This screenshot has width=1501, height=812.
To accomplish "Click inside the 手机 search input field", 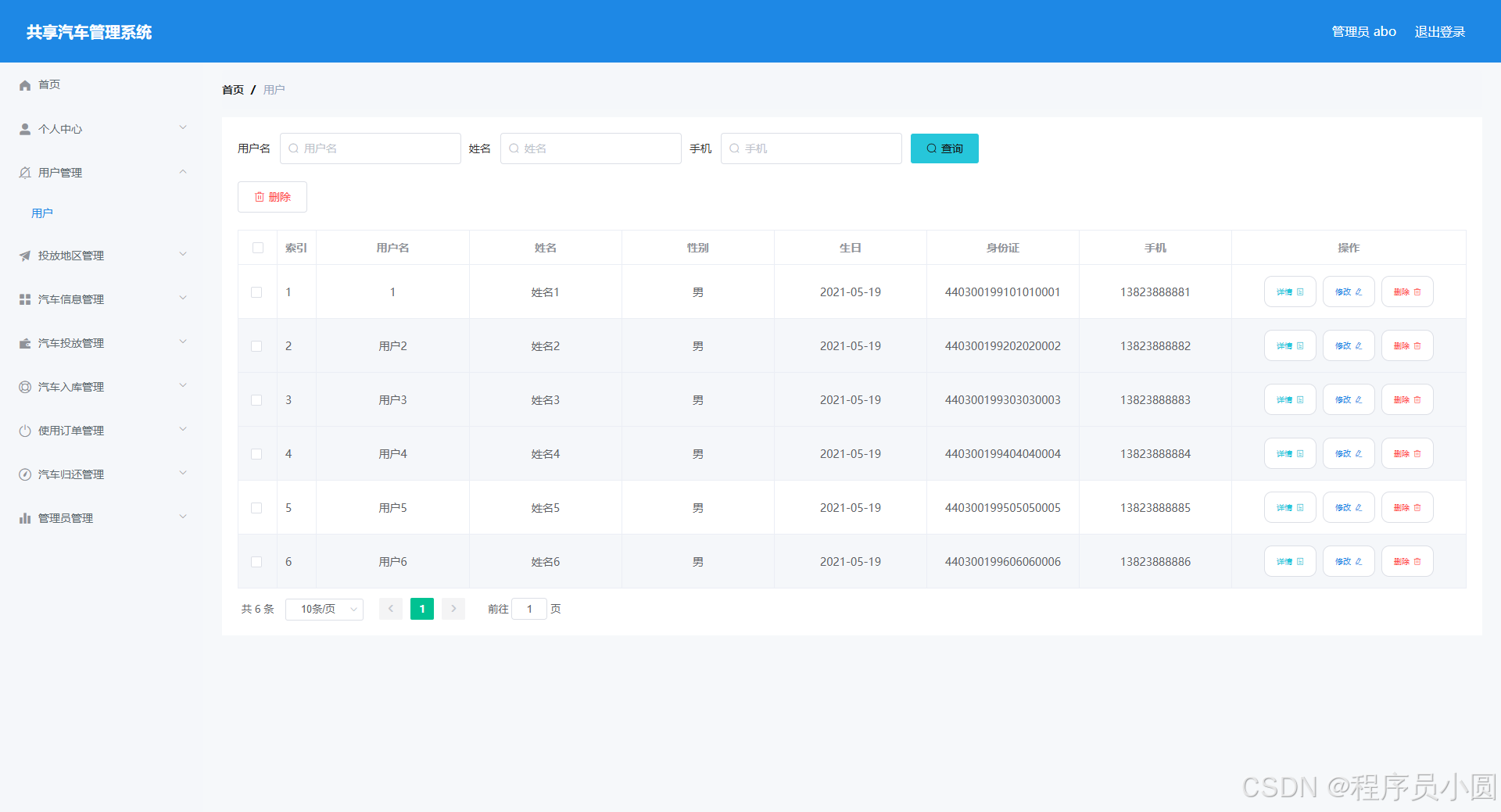I will 811,148.
